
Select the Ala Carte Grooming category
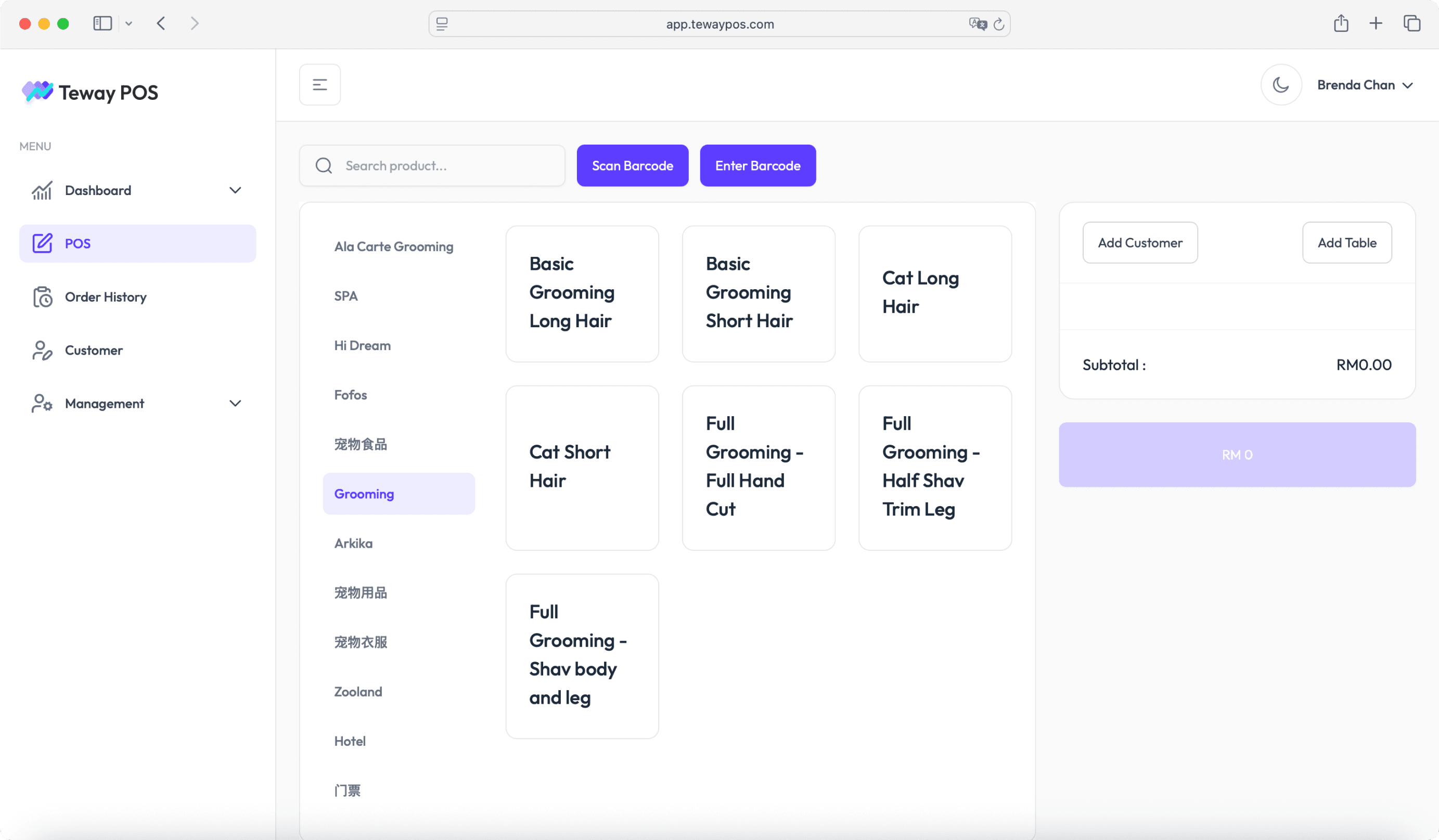click(x=393, y=247)
